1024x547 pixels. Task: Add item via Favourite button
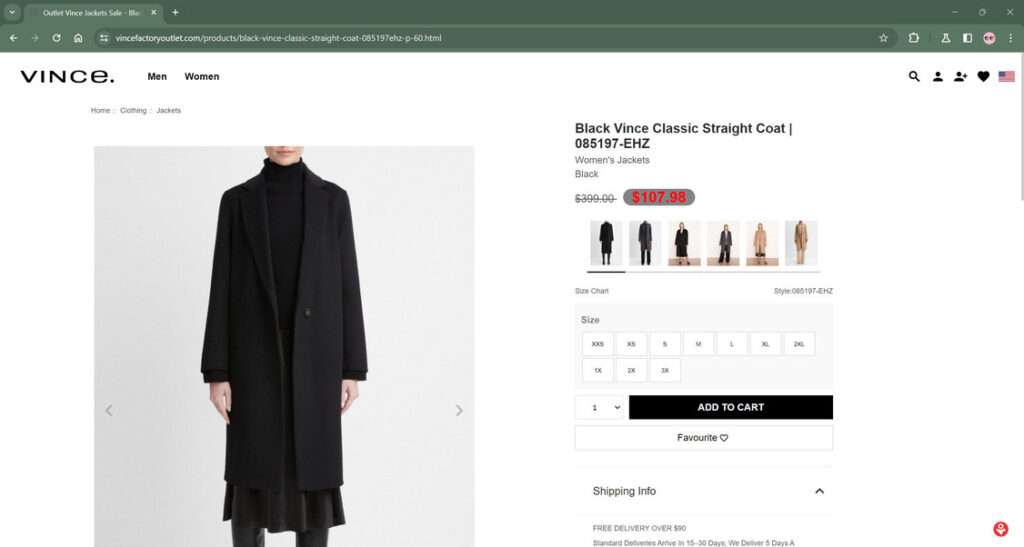click(x=703, y=437)
